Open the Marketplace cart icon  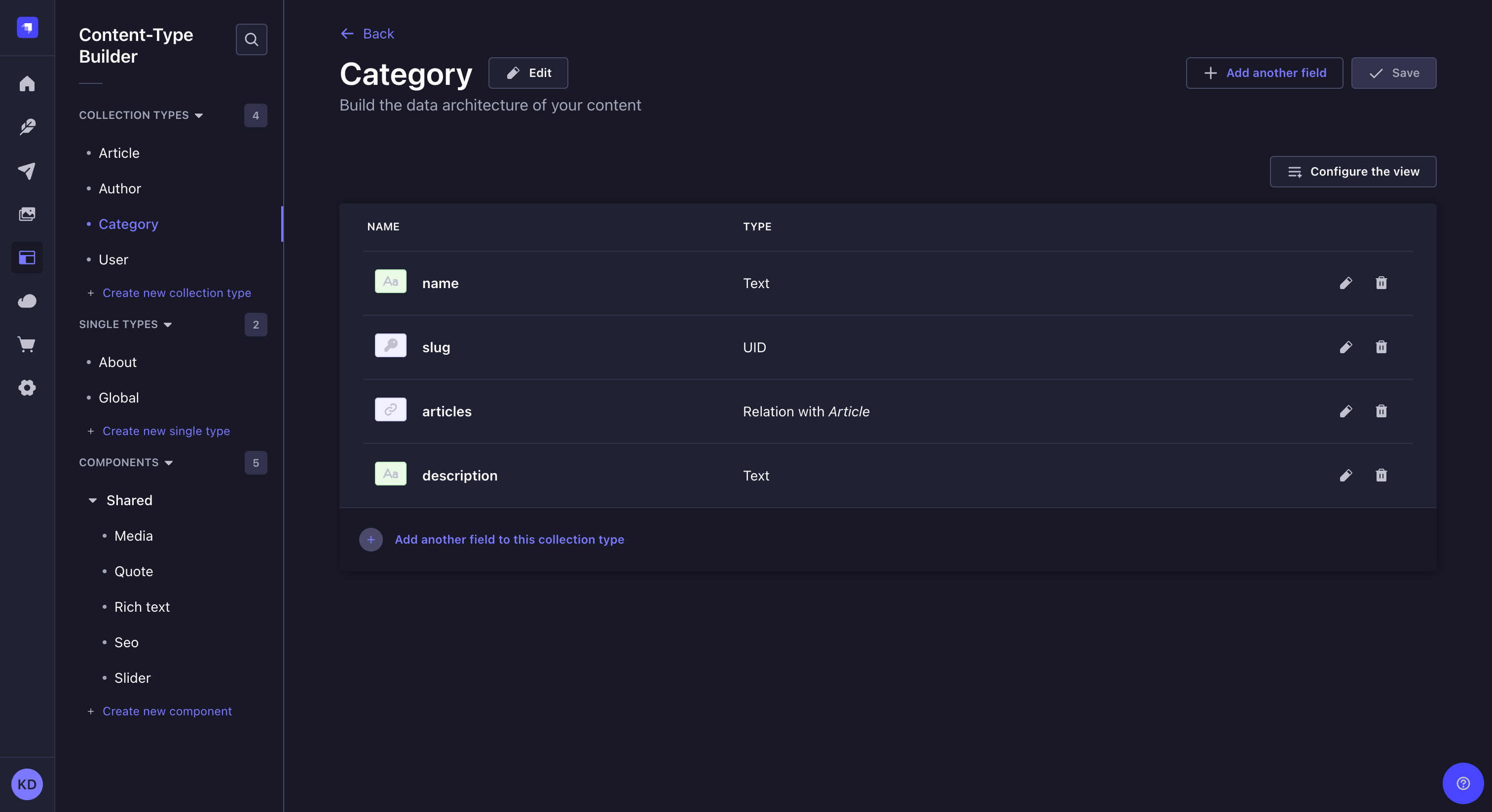(x=27, y=345)
